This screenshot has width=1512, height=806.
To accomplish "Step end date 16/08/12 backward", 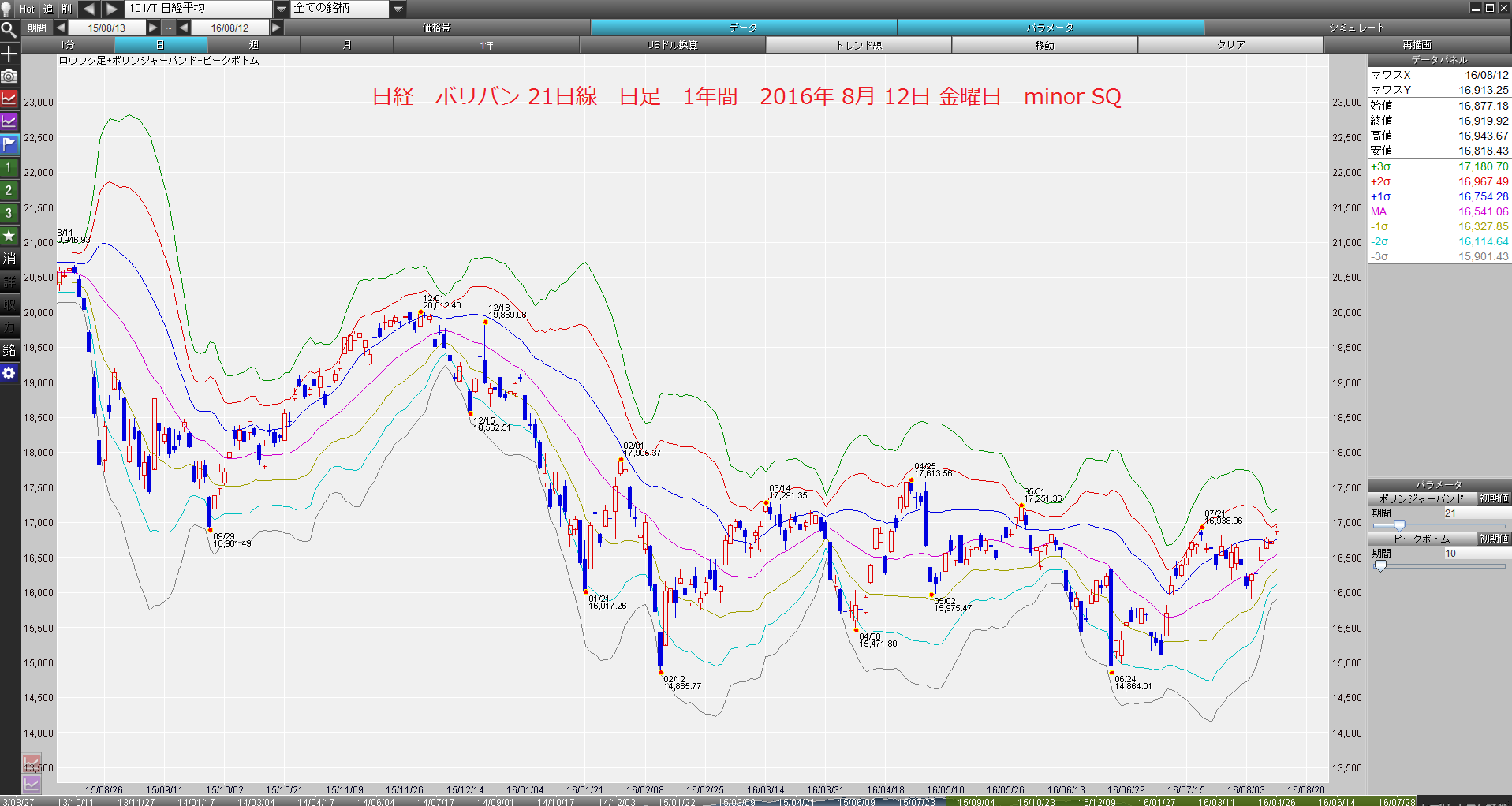I will [184, 28].
